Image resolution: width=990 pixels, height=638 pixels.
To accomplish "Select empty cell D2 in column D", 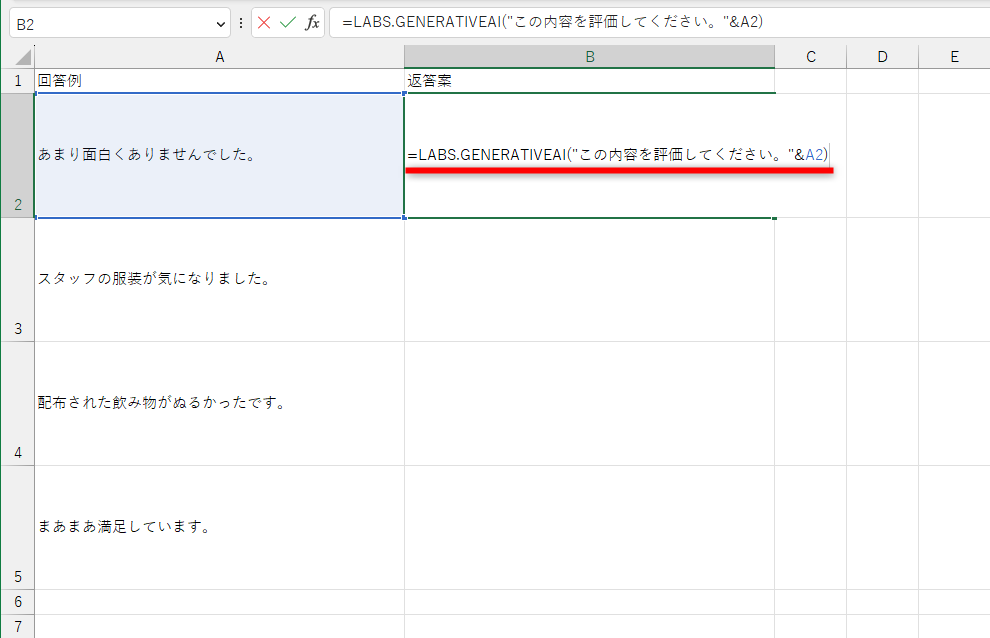I will (882, 155).
